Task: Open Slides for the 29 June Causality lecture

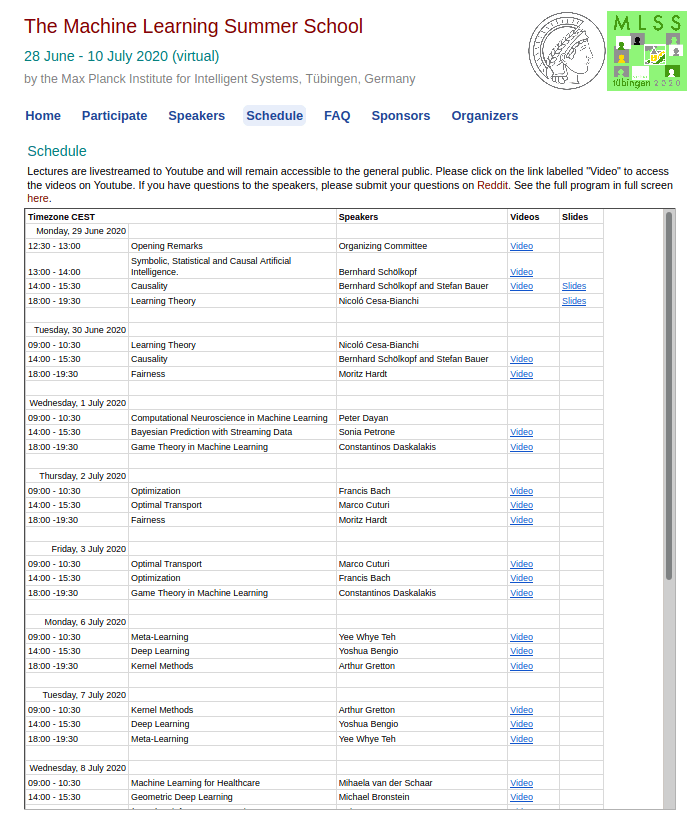Action: tap(574, 286)
